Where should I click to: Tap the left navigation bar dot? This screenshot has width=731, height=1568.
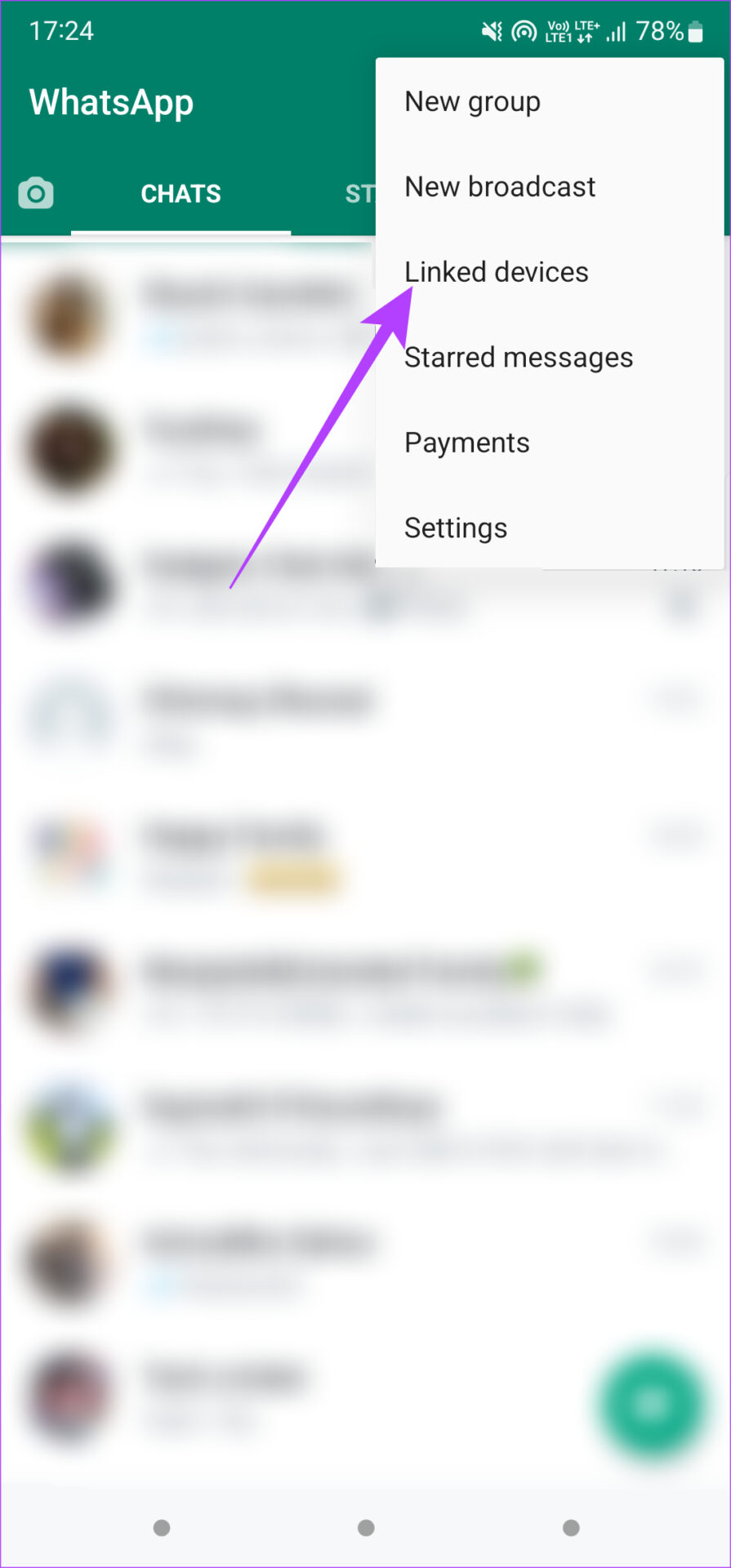pos(162,1527)
